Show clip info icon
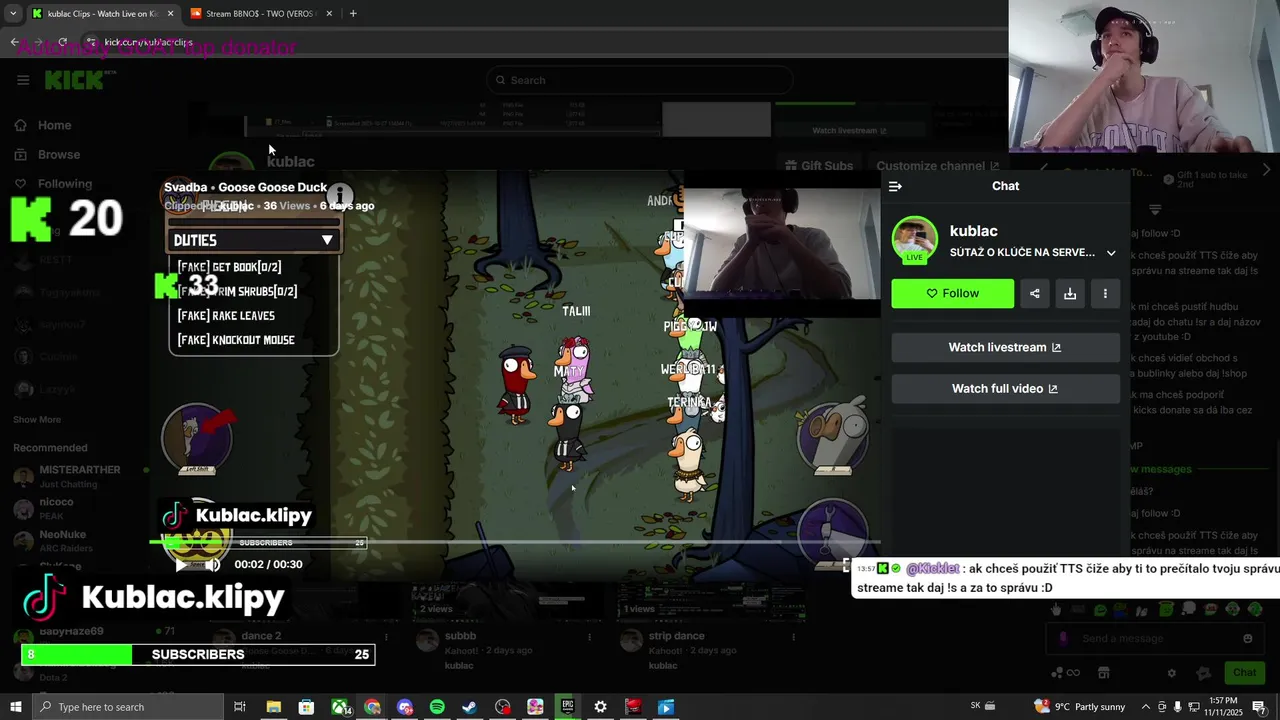1280x720 pixels. [x=340, y=196]
